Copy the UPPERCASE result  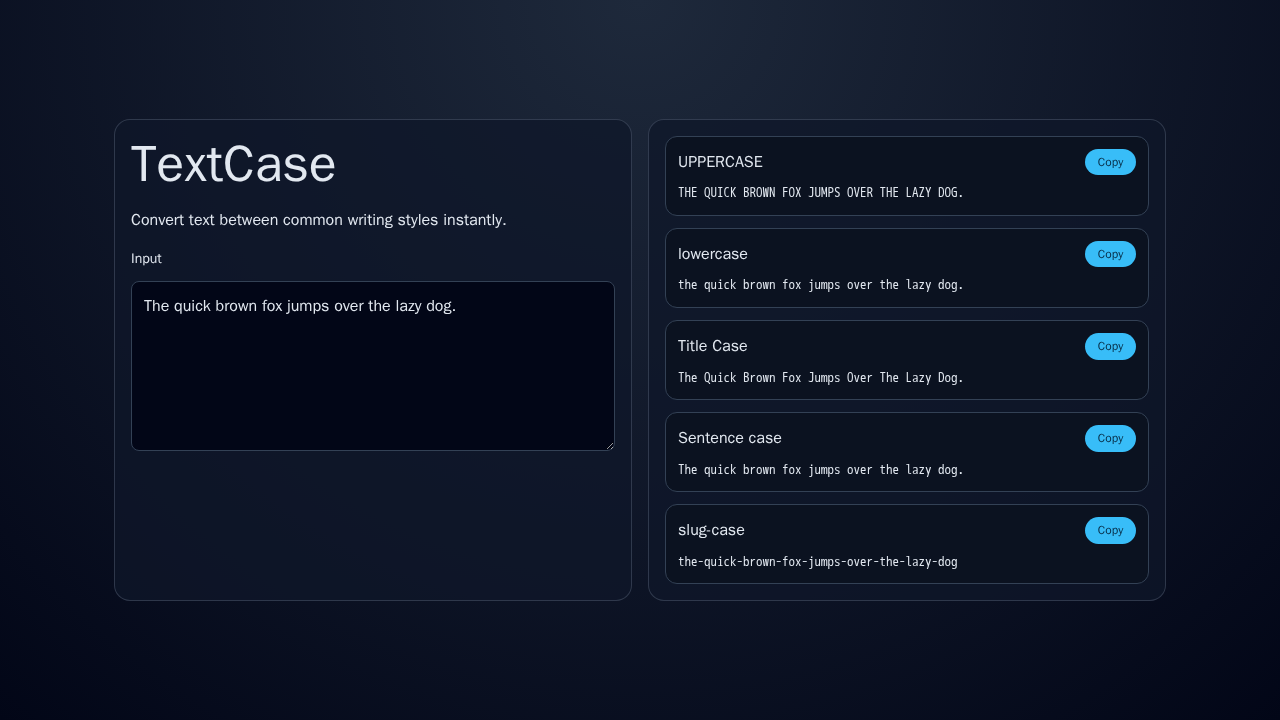tap(1110, 161)
